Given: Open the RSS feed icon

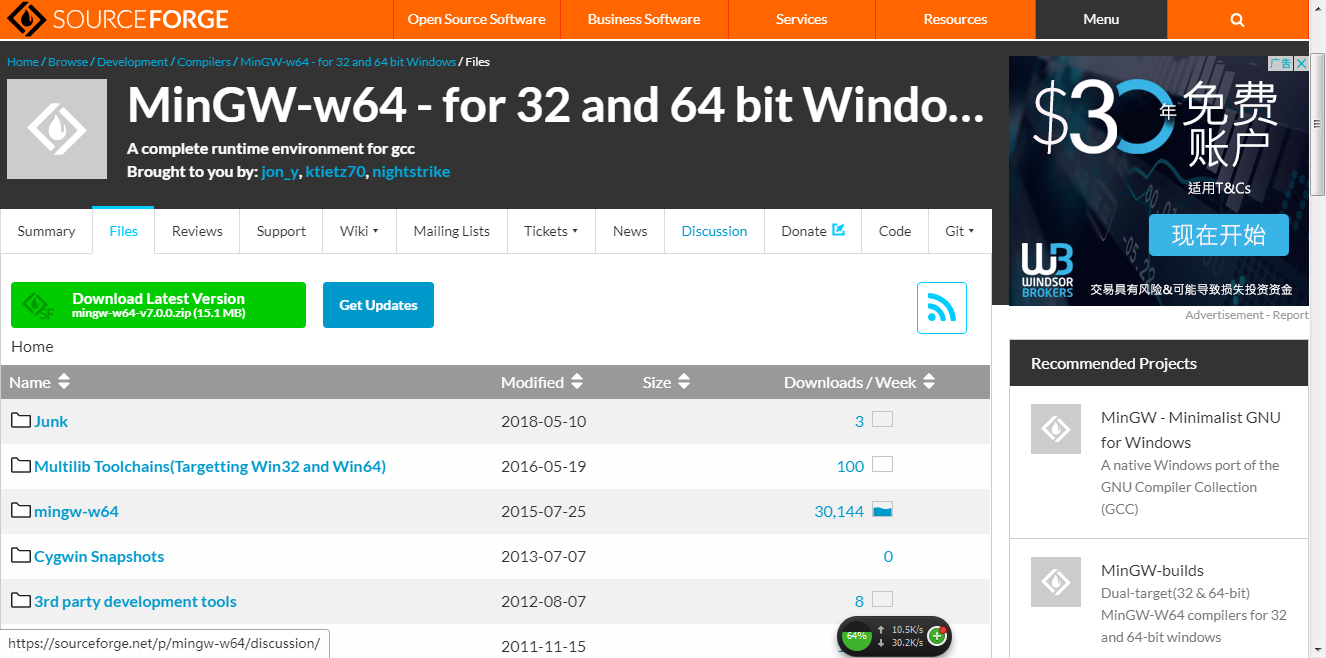Looking at the screenshot, I should click(942, 308).
